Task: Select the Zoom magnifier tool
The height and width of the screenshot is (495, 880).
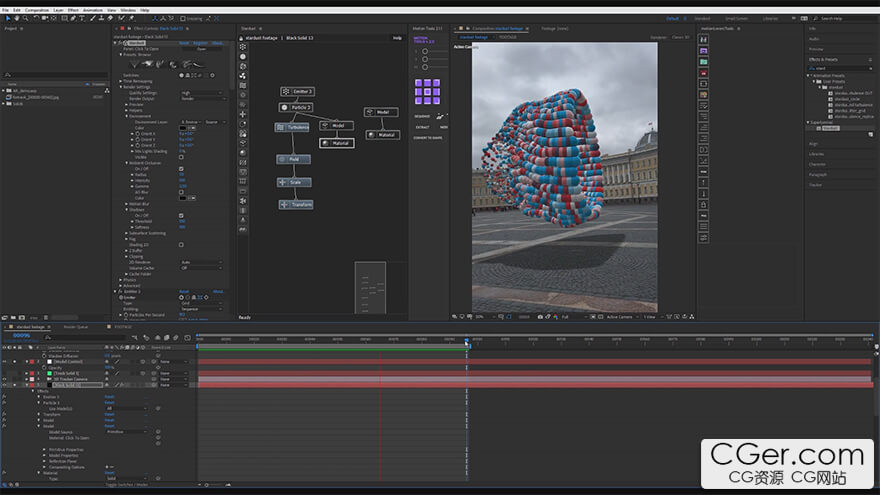Action: point(25,19)
